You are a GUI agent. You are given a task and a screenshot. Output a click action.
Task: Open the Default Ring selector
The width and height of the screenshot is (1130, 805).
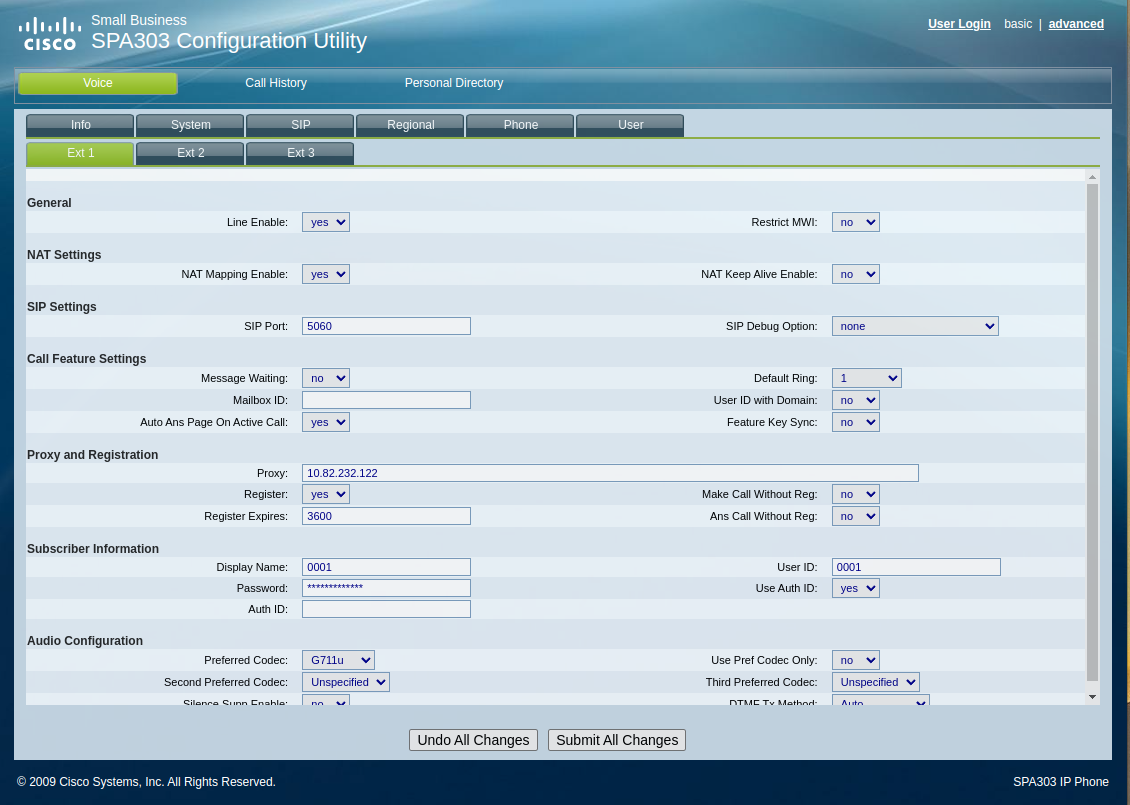tap(866, 378)
